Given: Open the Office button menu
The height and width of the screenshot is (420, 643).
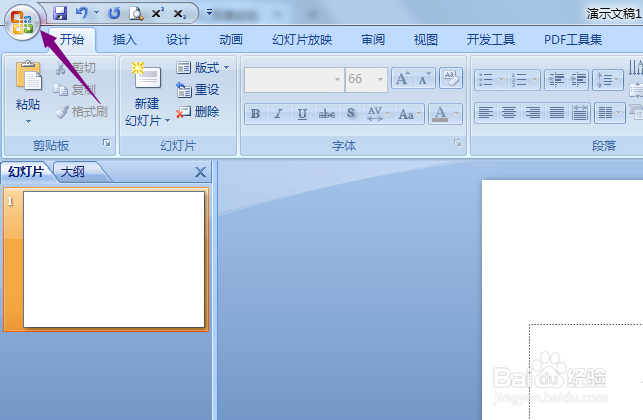Looking at the screenshot, I should 22,23.
